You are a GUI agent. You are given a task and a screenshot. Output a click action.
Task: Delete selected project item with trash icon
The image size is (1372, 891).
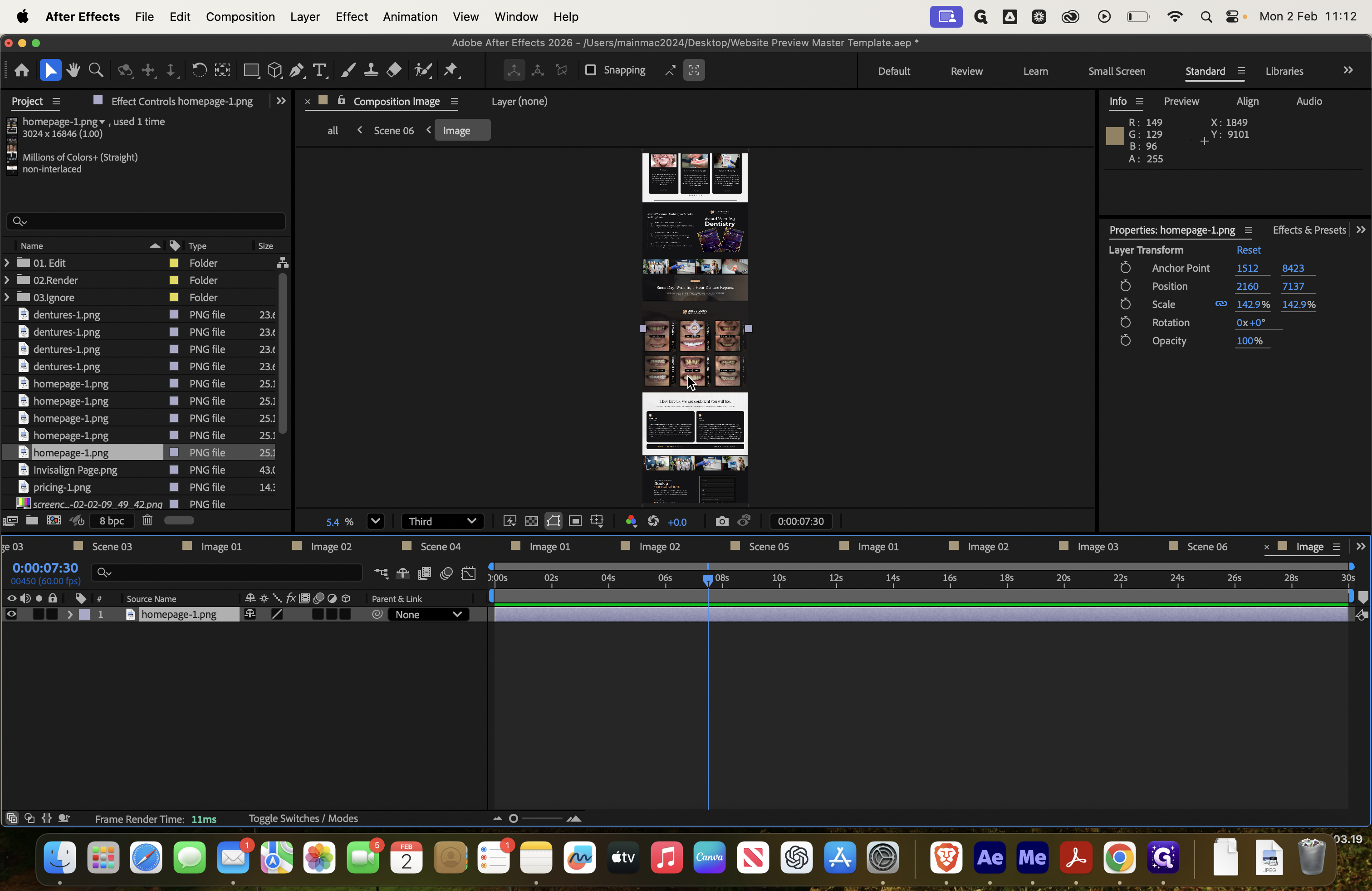click(x=147, y=520)
